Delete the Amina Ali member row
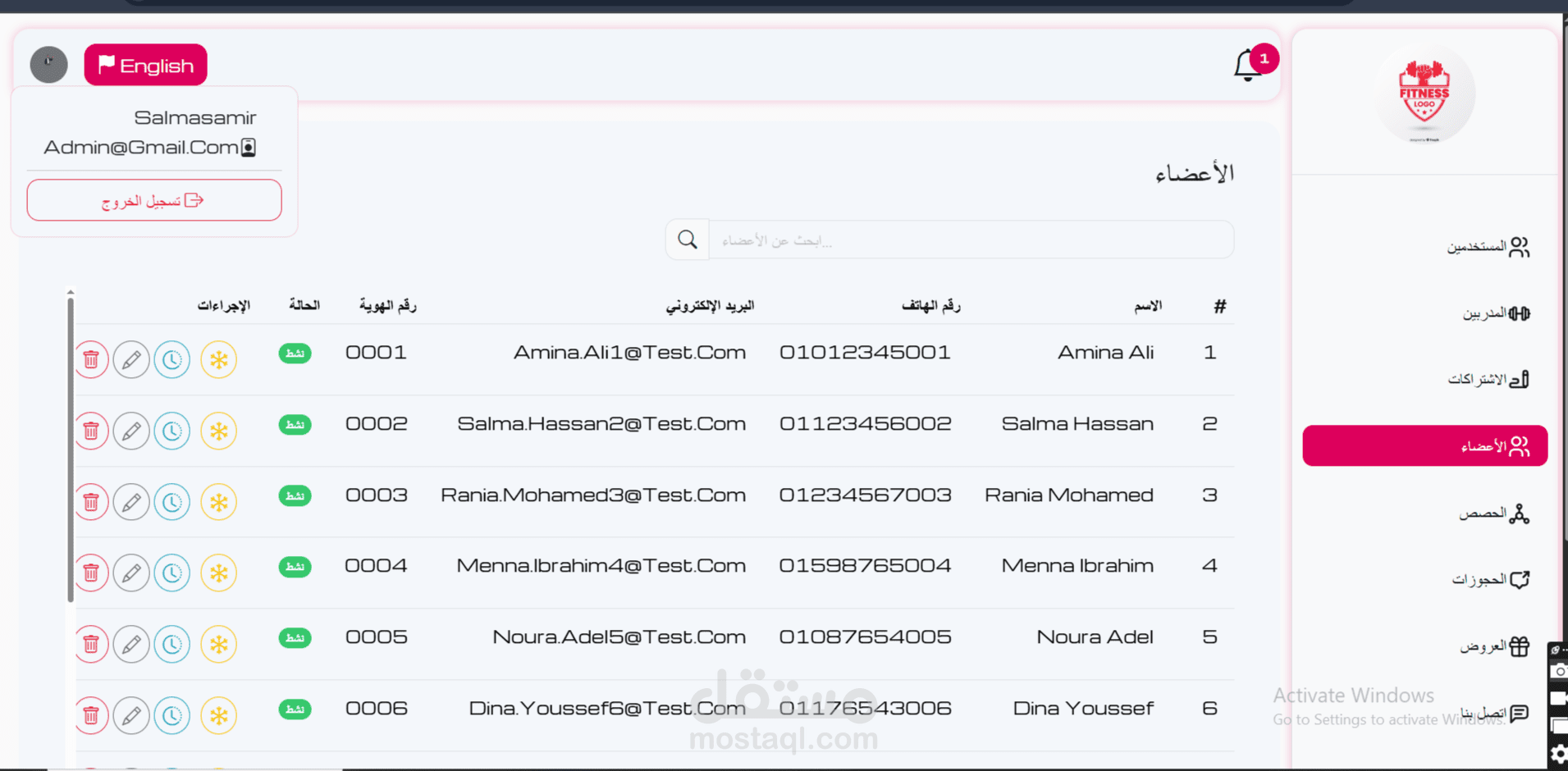This screenshot has width=1568, height=771. coord(91,359)
